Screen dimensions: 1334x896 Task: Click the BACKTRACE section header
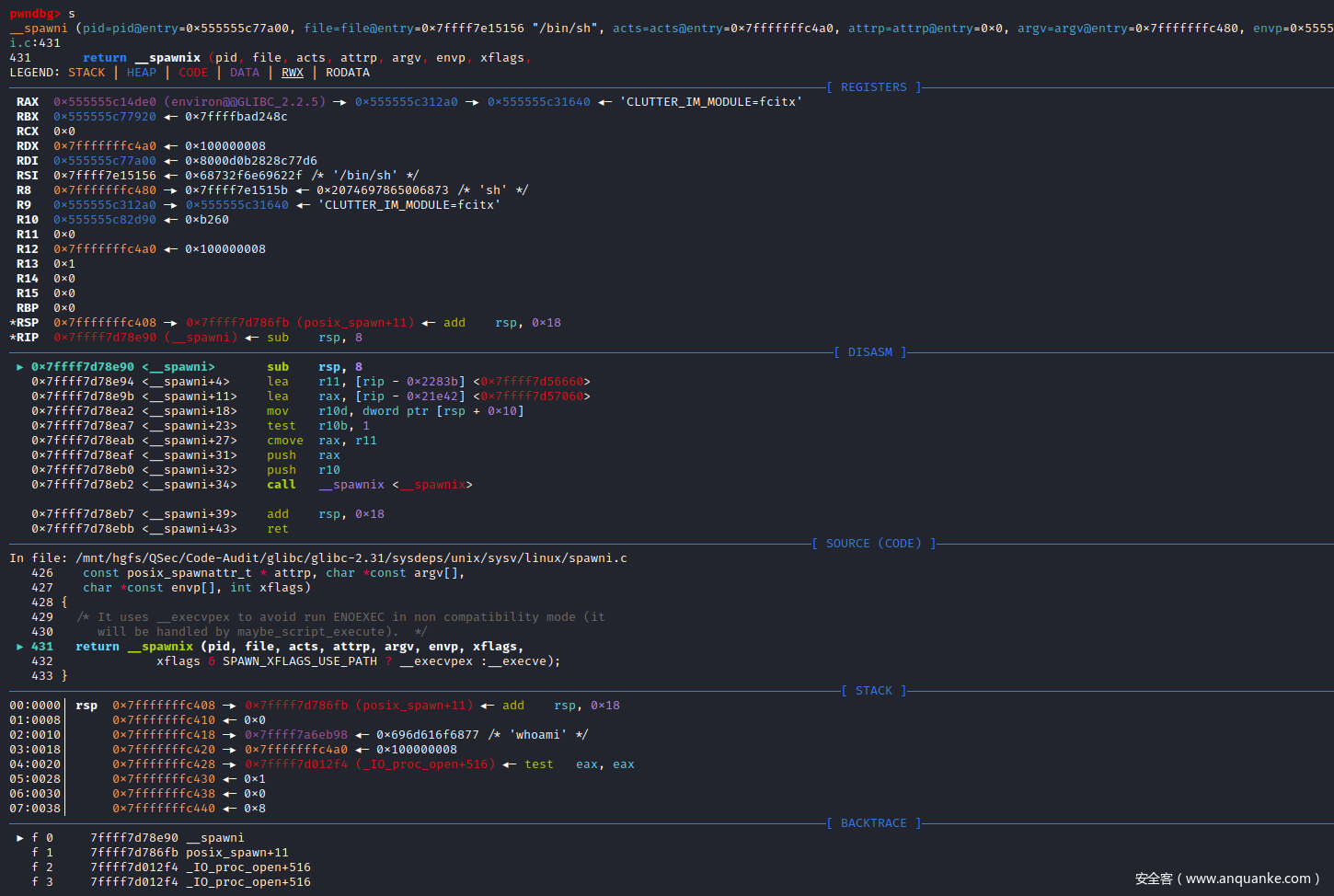tap(873, 823)
